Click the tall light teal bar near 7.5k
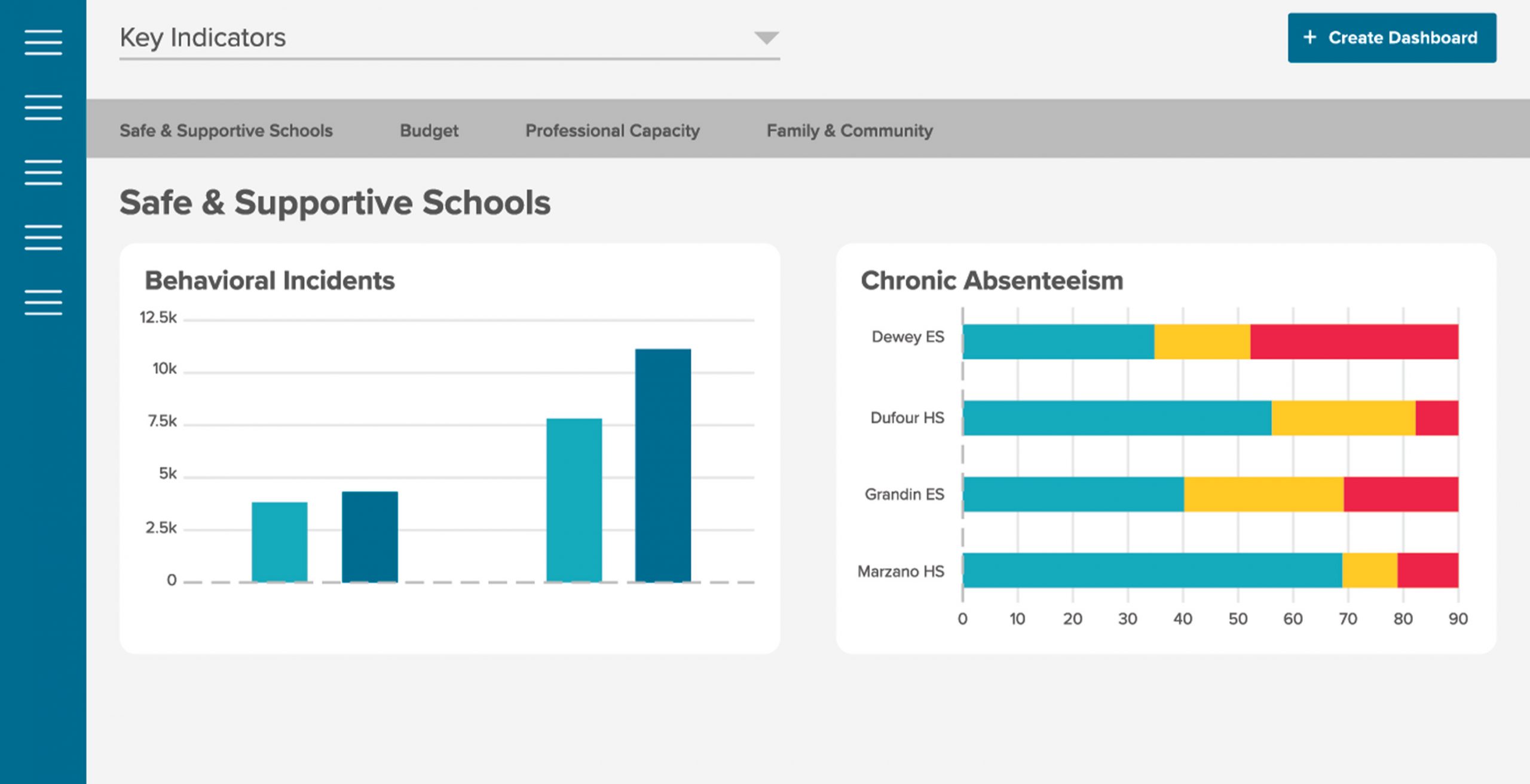 click(574, 500)
